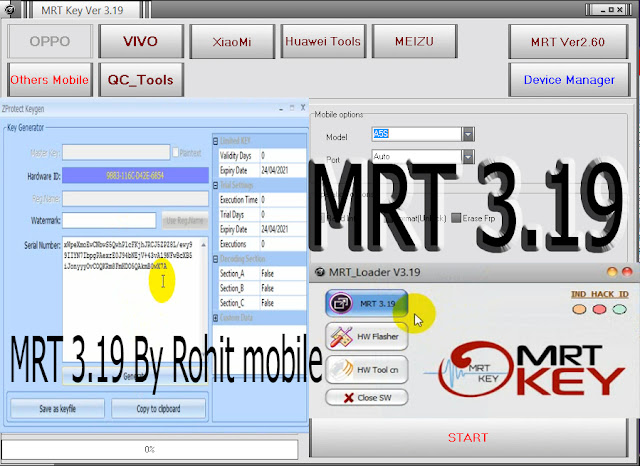Click the Trial Days value cell

(x=283, y=214)
